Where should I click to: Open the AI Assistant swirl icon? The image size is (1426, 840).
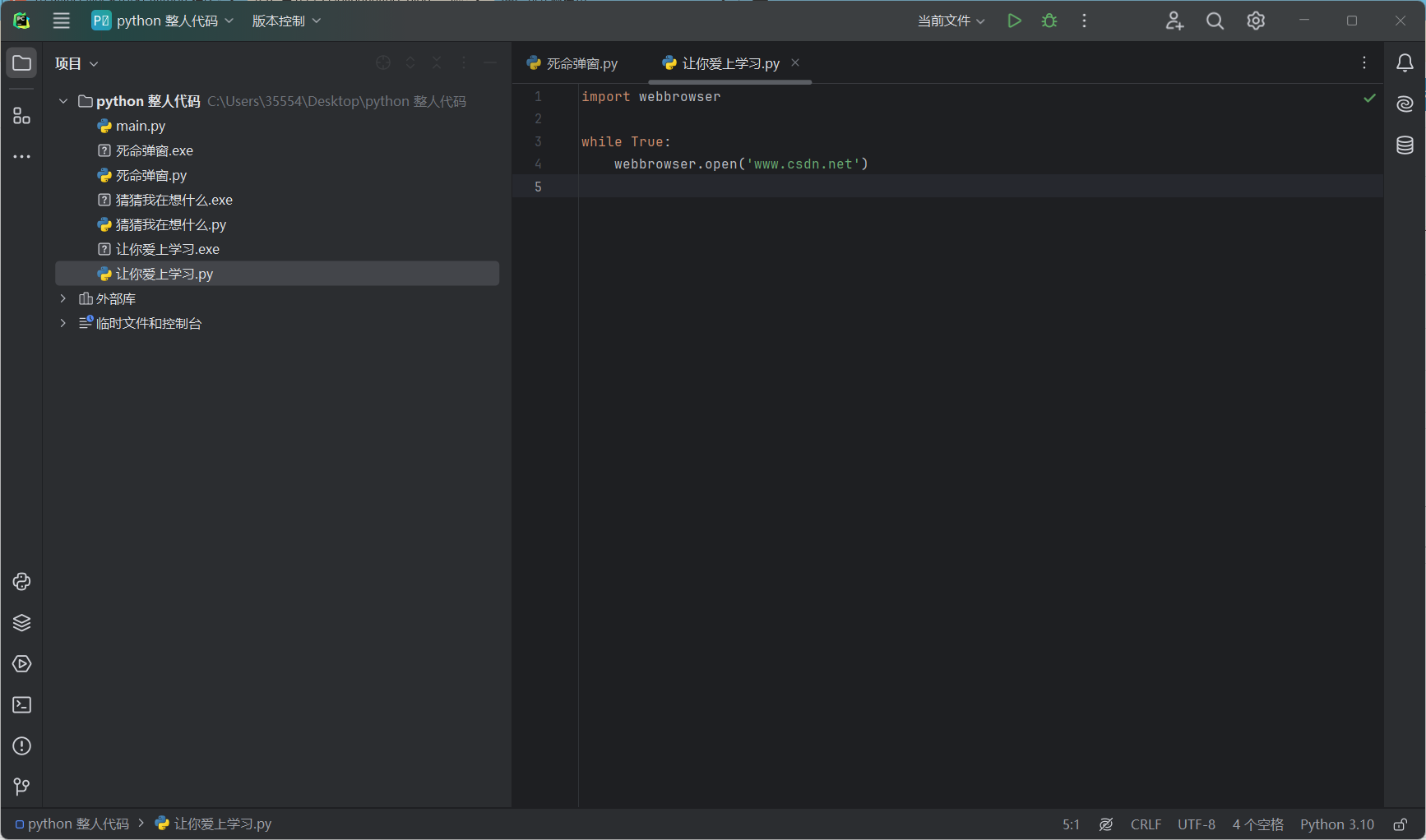[x=1405, y=104]
